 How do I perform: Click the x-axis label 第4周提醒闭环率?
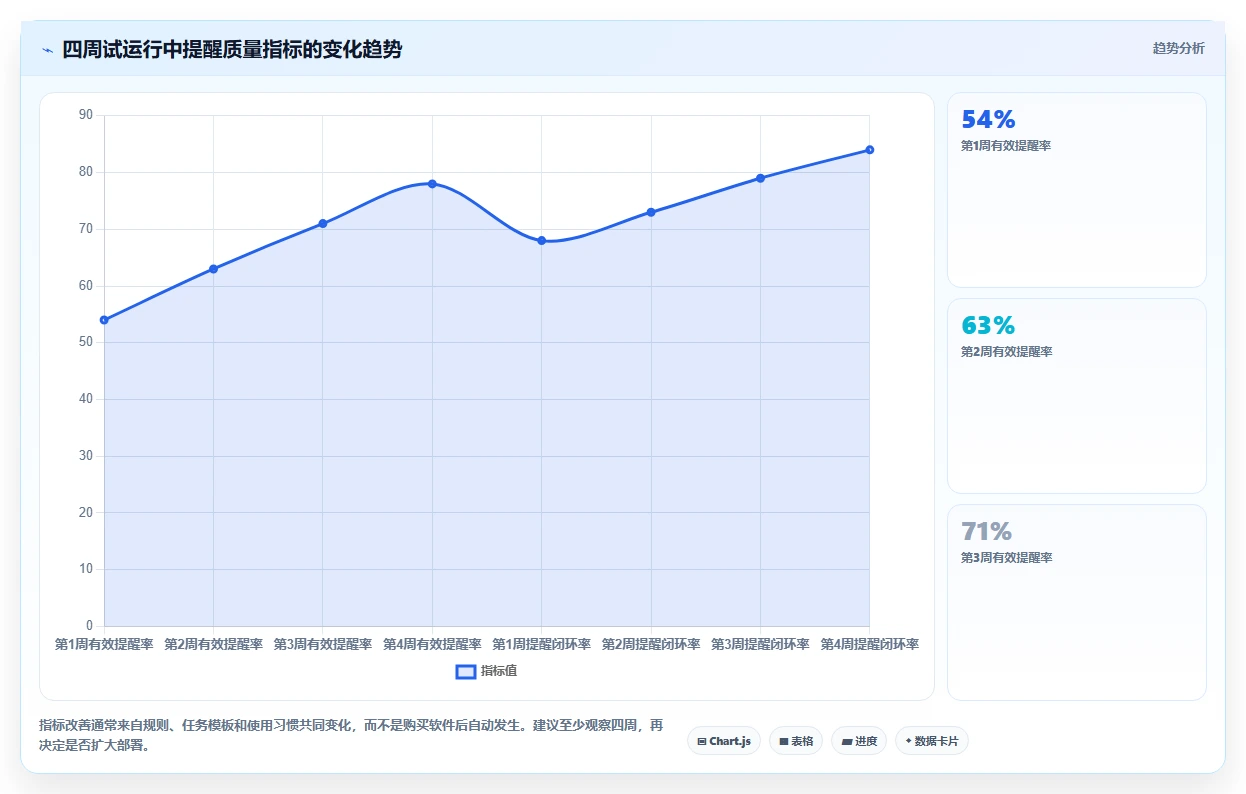[870, 645]
